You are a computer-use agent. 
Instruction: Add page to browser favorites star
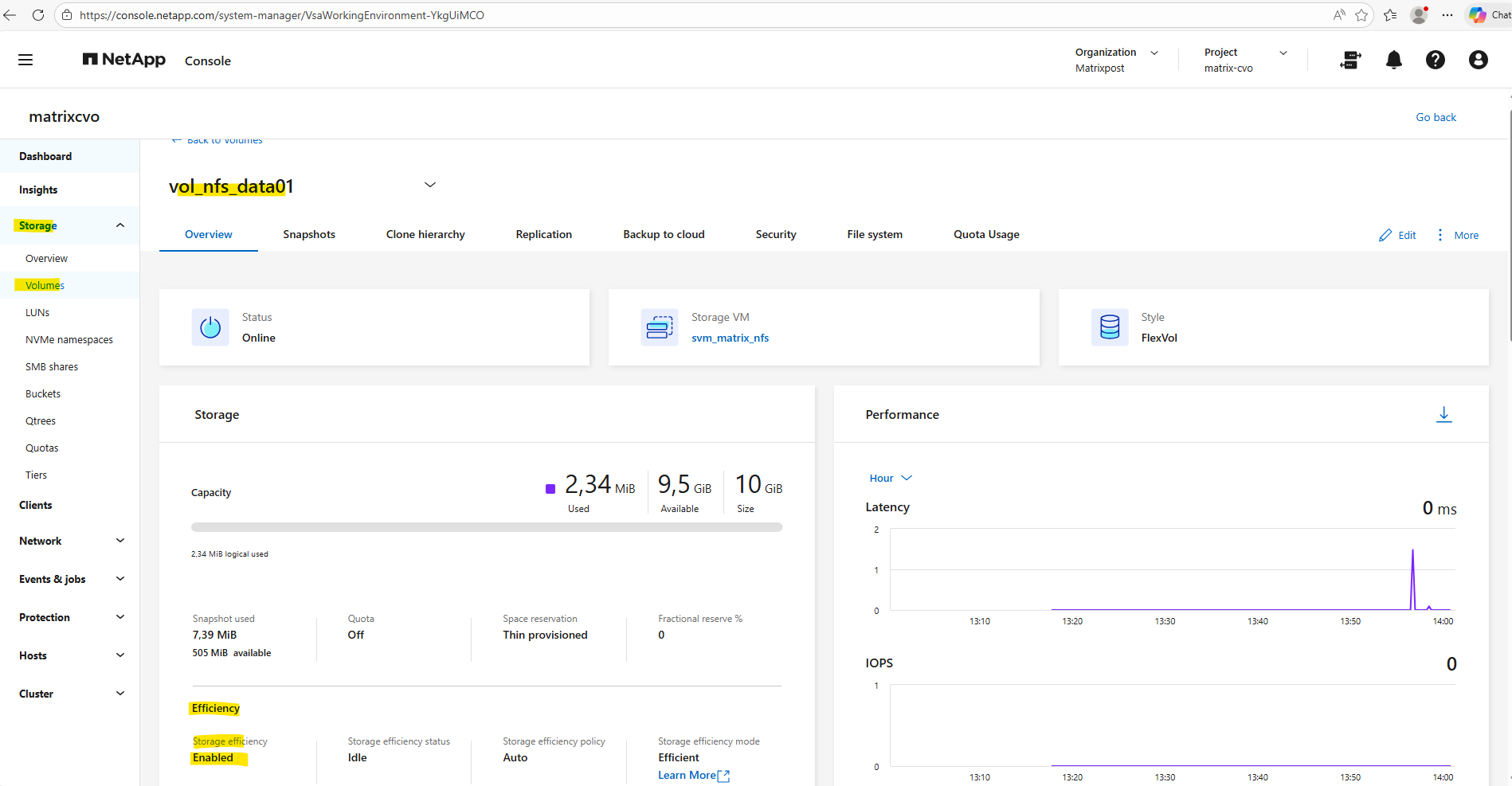pyautogui.click(x=1361, y=15)
